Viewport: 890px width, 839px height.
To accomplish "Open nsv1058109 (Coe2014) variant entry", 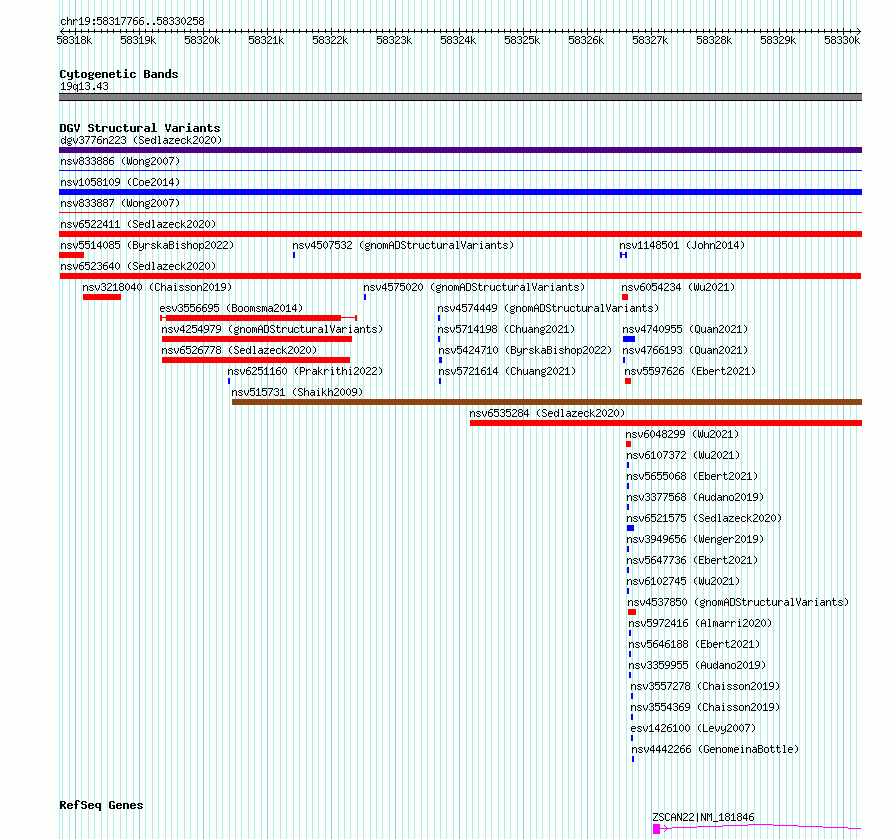I will pyautogui.click(x=120, y=182).
